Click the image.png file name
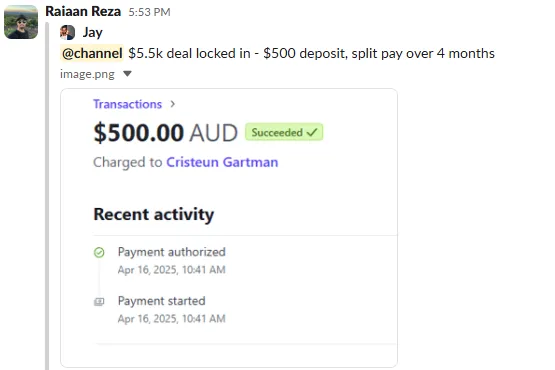This screenshot has height=370, width=555. point(87,74)
